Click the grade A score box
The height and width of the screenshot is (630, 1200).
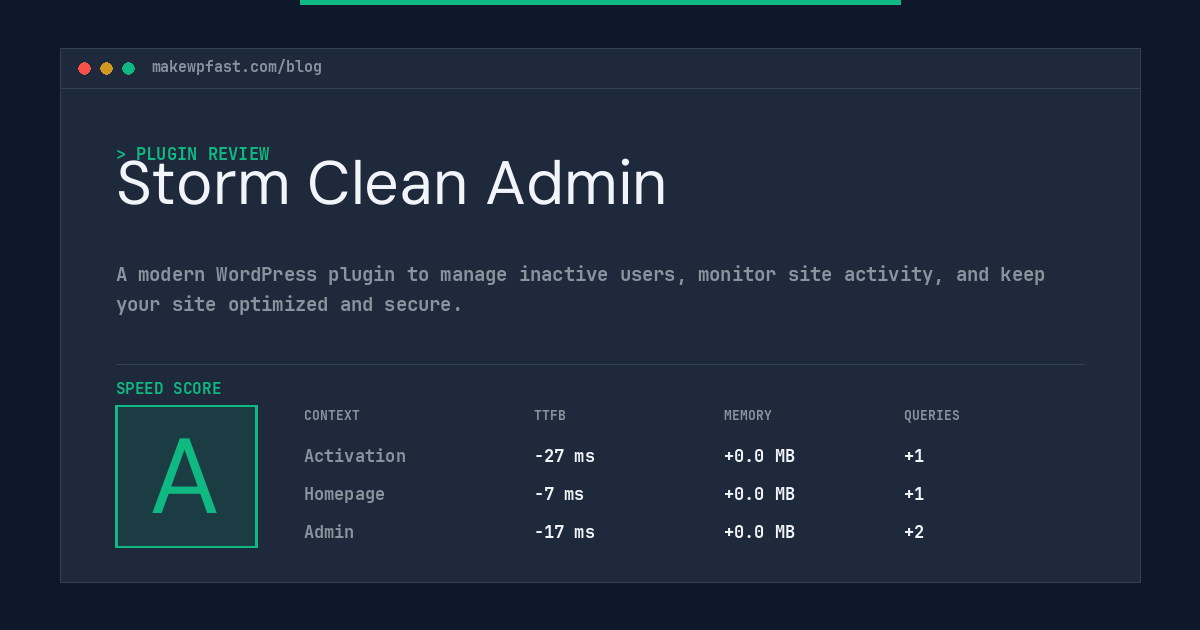[186, 476]
